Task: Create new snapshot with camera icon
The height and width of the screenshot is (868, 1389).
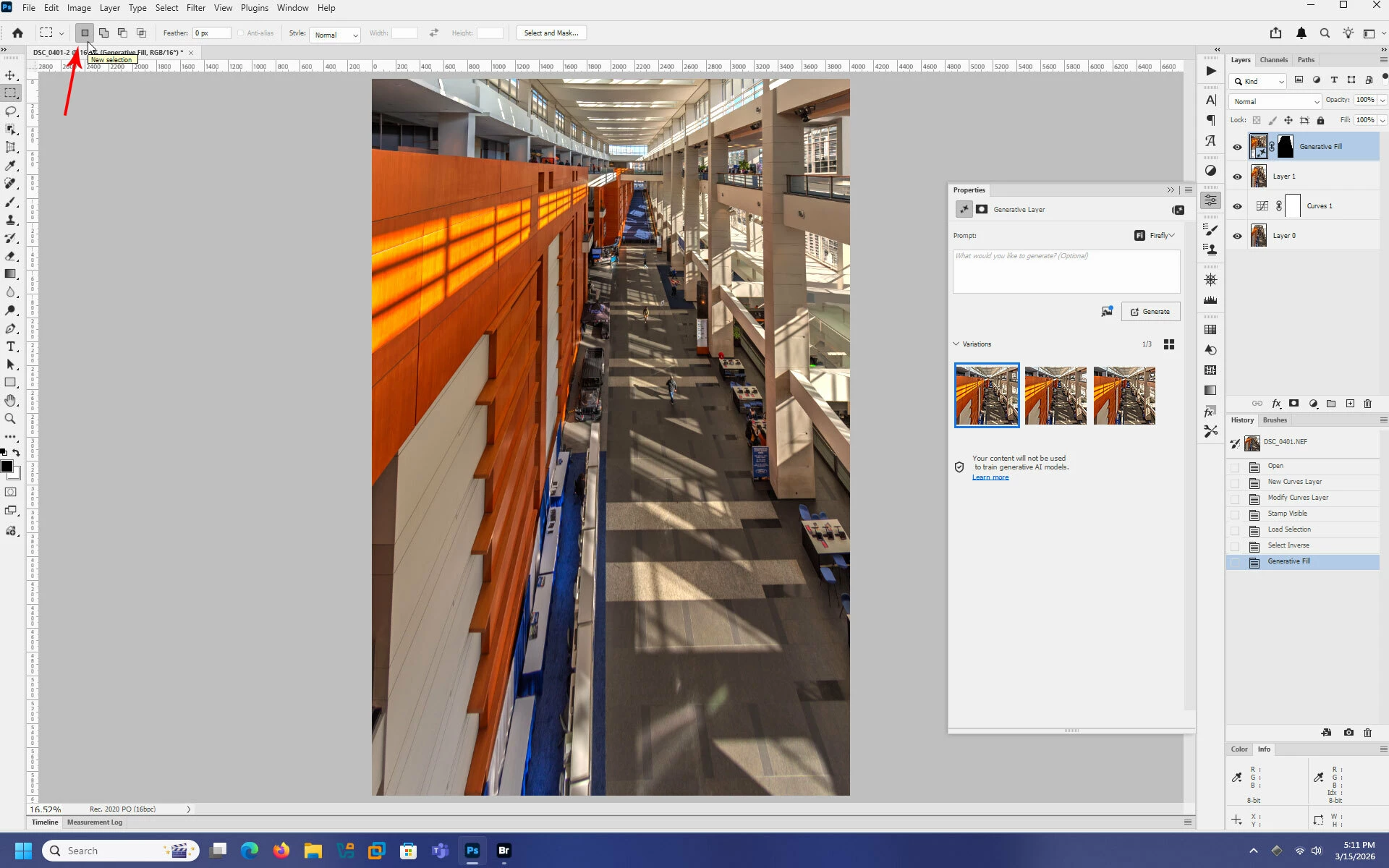Action: [1348, 733]
